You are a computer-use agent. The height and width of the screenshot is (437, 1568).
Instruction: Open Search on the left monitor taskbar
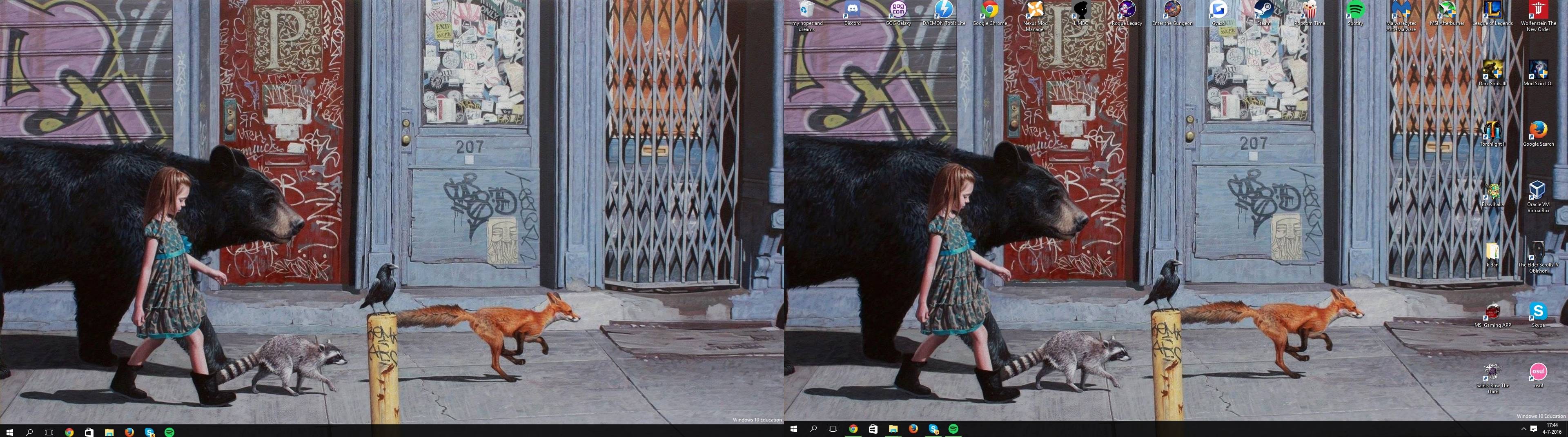coord(29,432)
